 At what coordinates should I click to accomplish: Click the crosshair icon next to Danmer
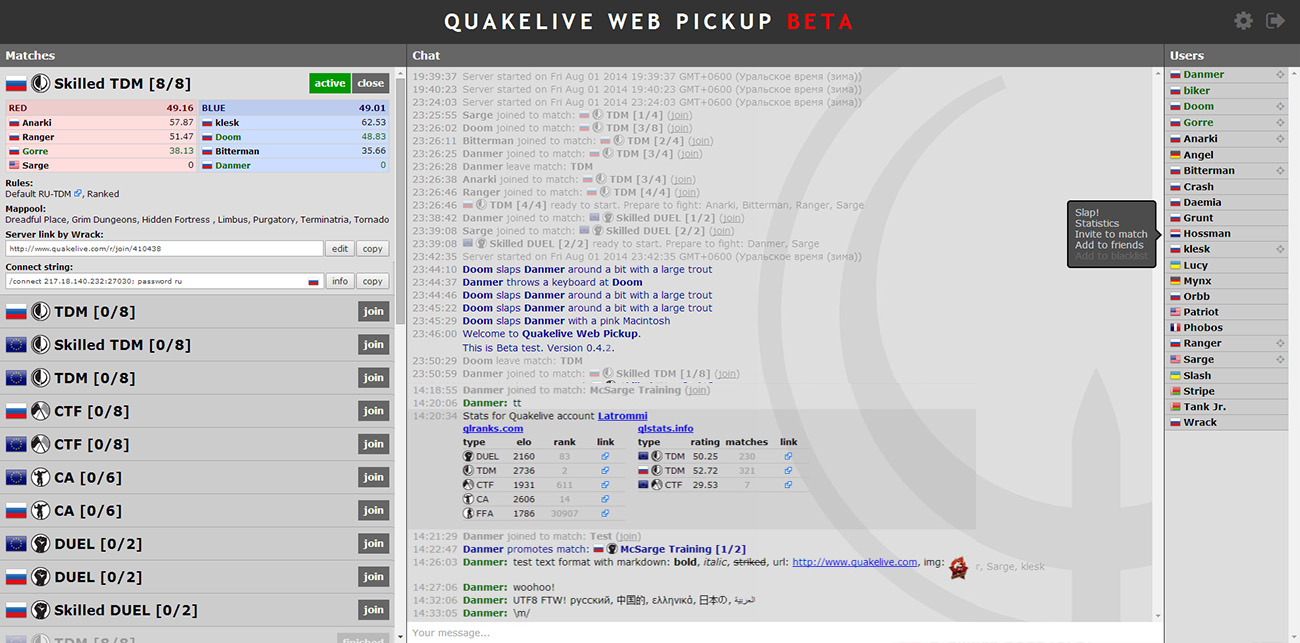pyautogui.click(x=1280, y=75)
